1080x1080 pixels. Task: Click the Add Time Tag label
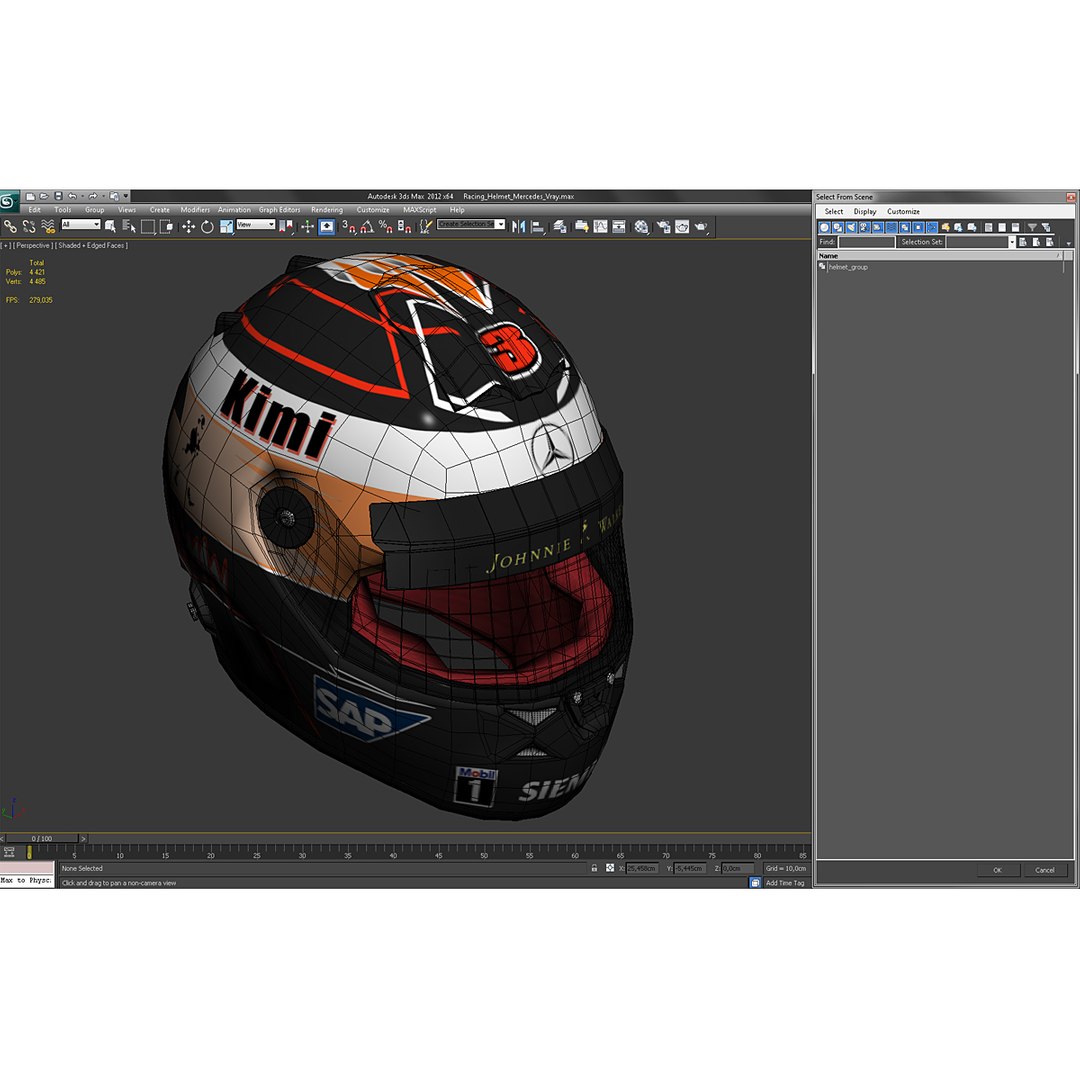[x=785, y=883]
